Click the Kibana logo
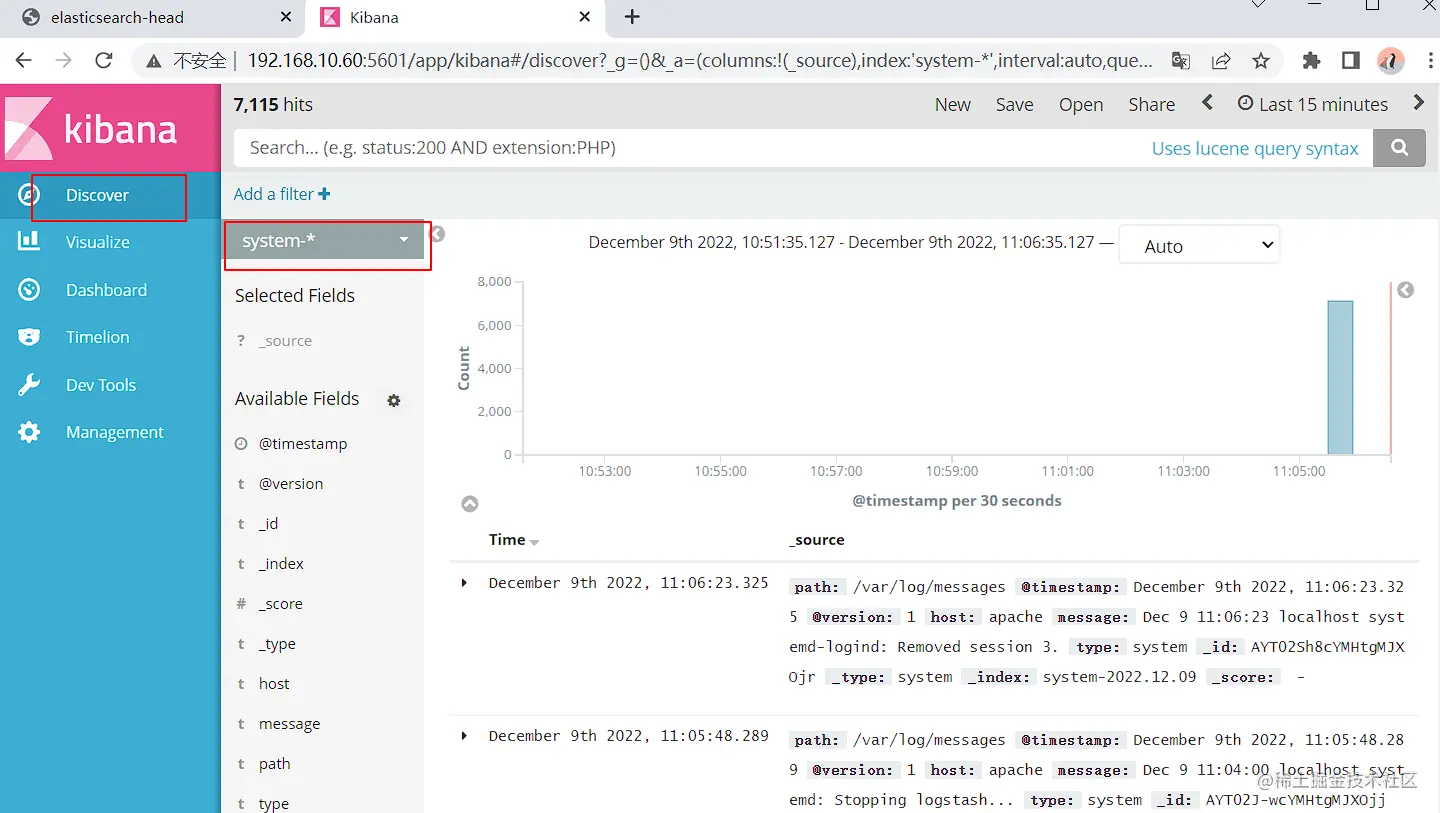 pos(110,128)
